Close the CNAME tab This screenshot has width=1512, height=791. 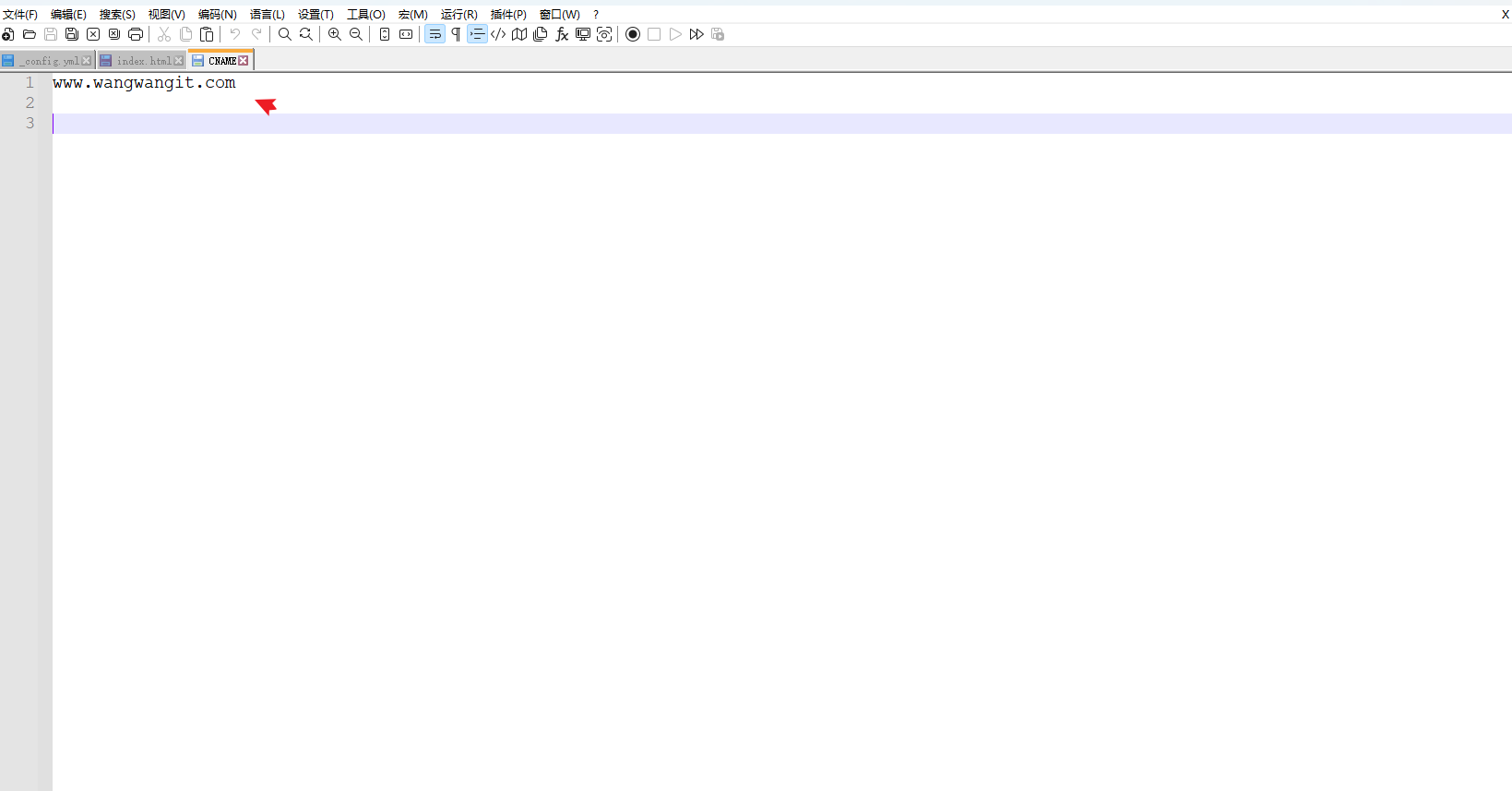tap(244, 61)
